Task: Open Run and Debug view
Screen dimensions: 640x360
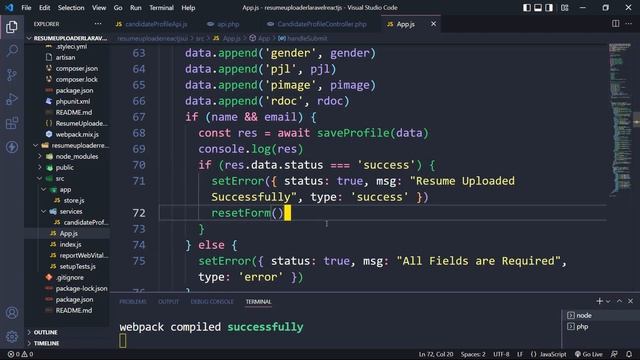Action: (x=12, y=99)
